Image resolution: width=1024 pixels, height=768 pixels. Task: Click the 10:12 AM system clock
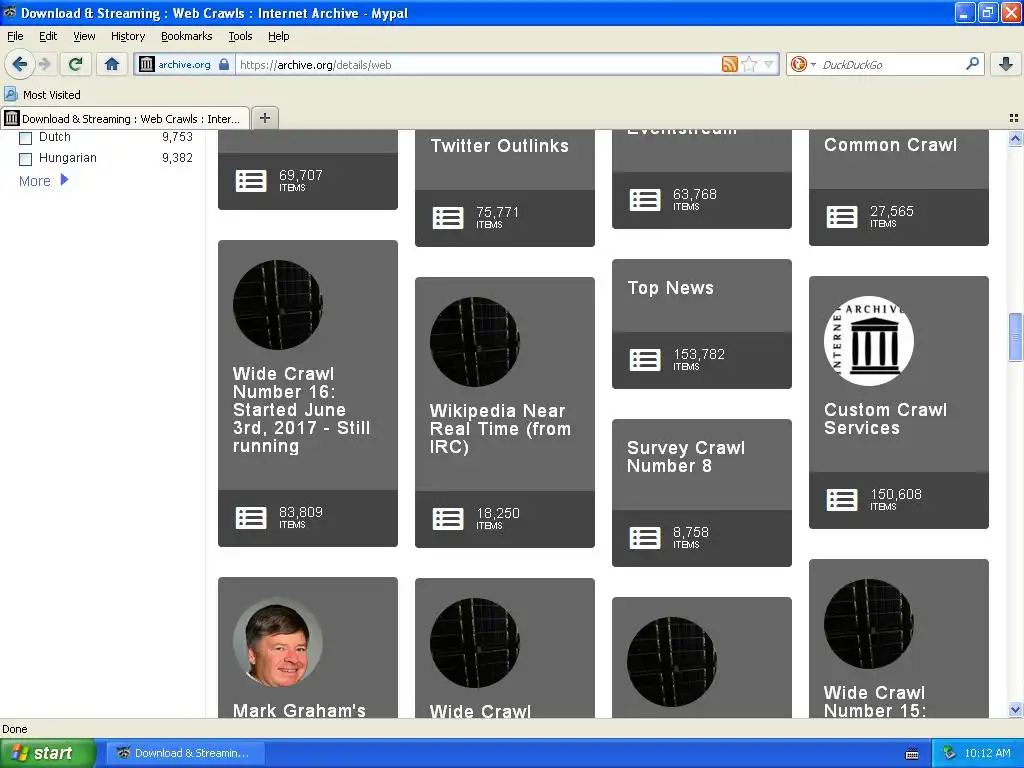click(987, 753)
